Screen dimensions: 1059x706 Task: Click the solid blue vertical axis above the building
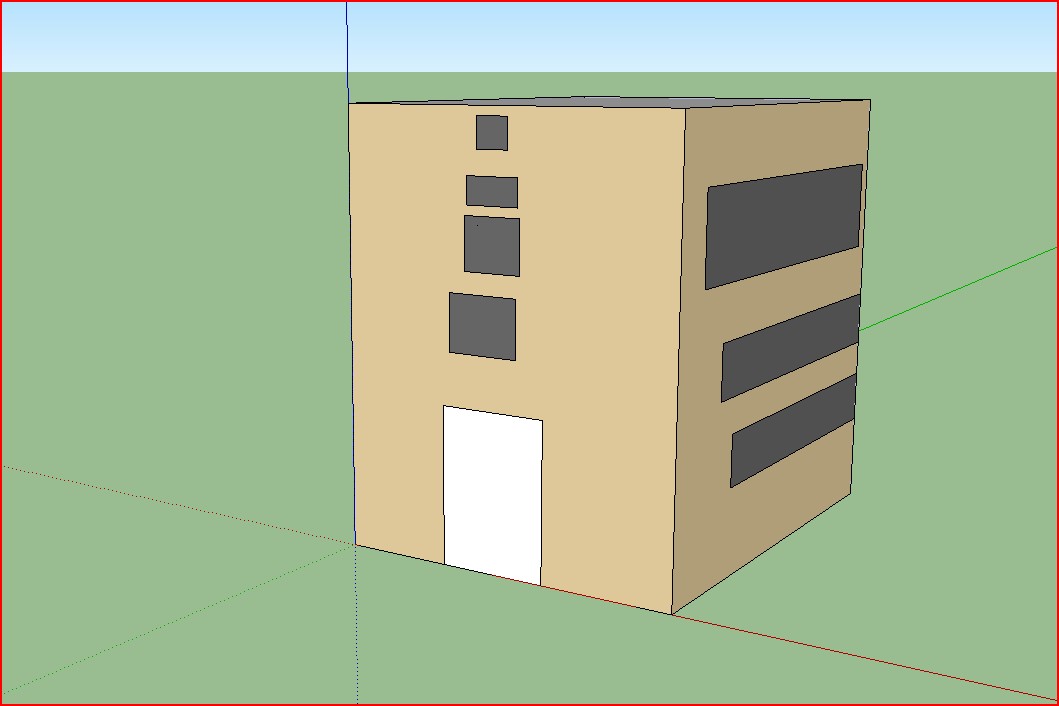(347, 50)
